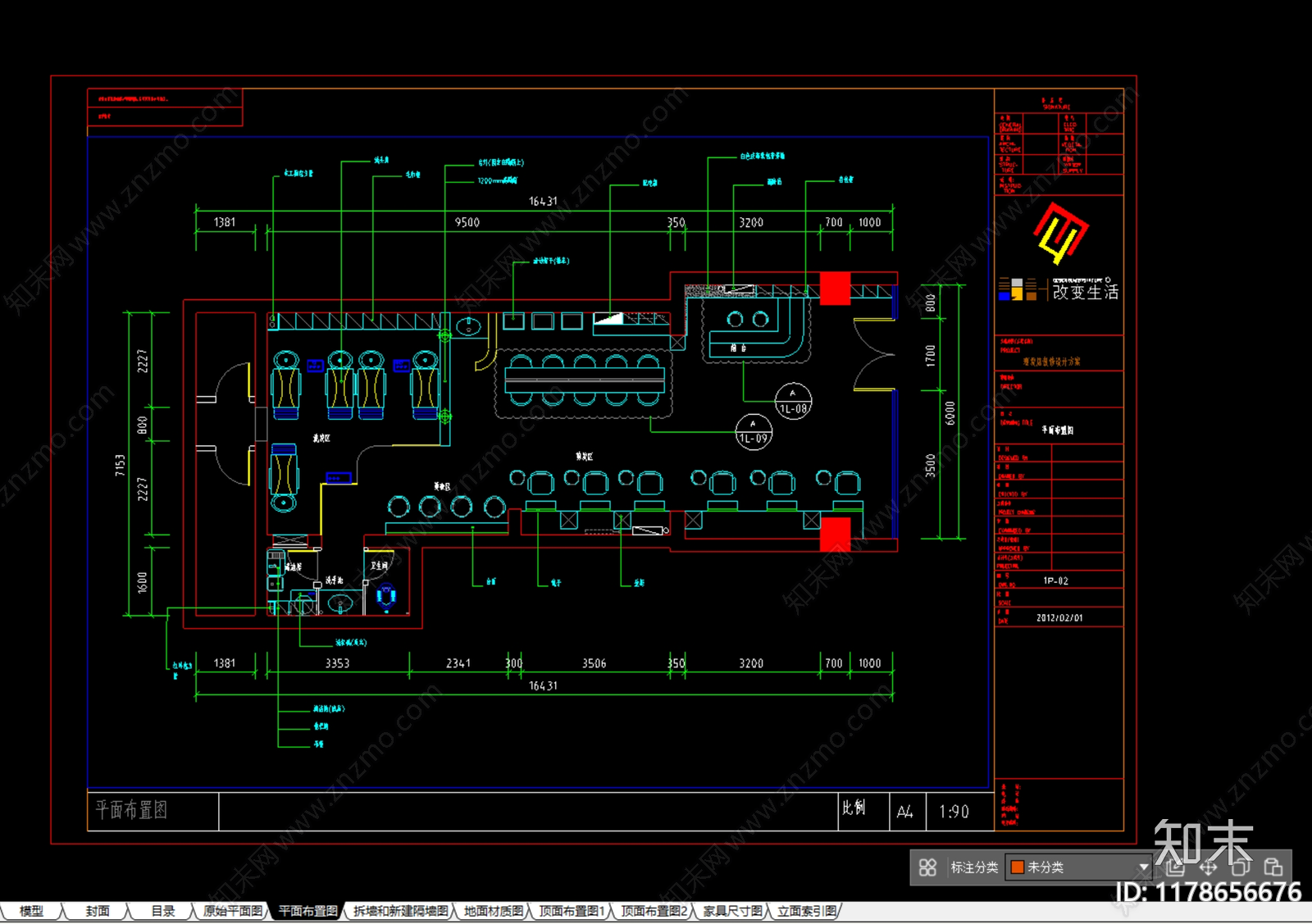This screenshot has width=1312, height=924.
Task: Click the 1600 dimension text
Action: 142,583
